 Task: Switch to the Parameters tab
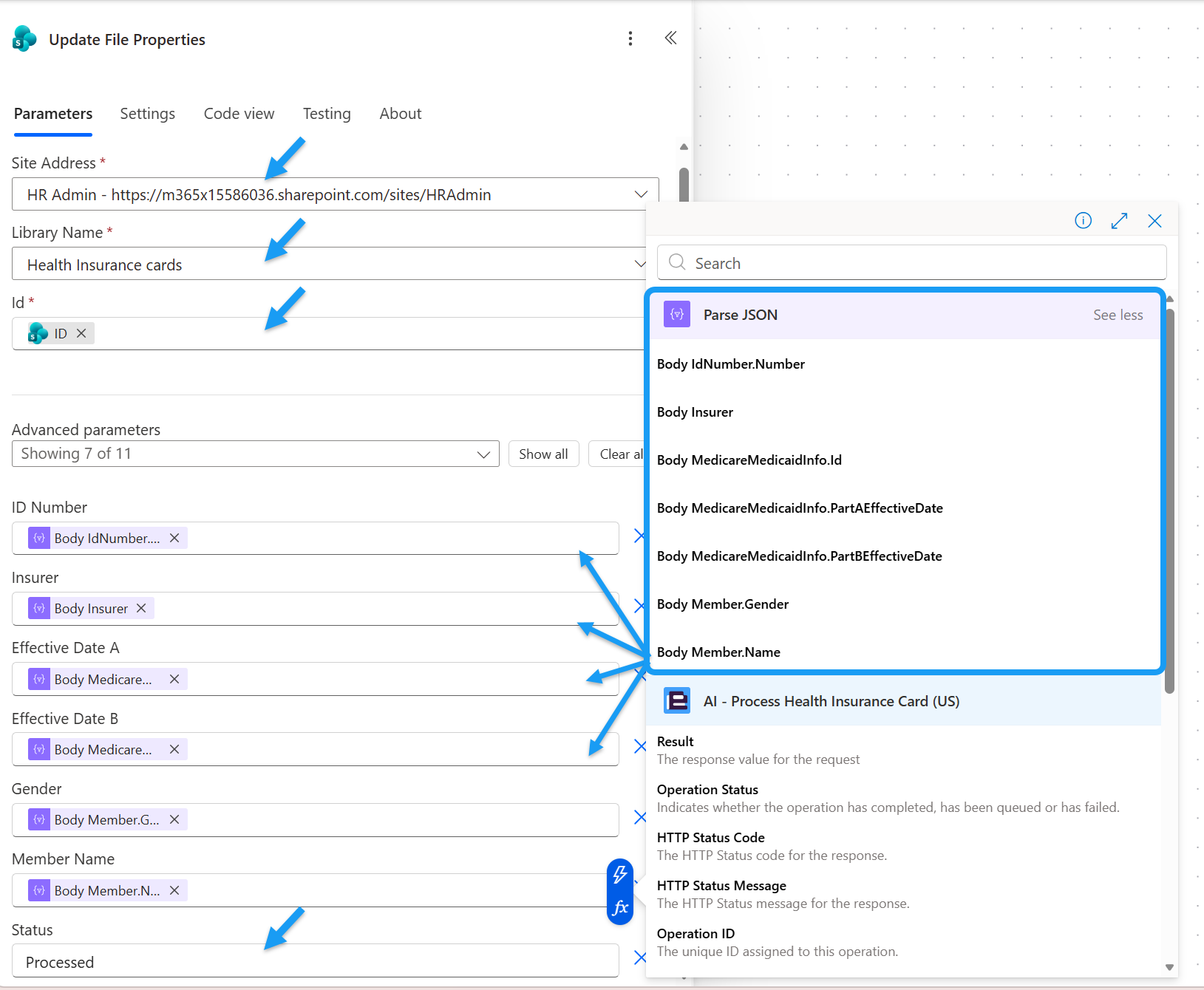click(53, 114)
